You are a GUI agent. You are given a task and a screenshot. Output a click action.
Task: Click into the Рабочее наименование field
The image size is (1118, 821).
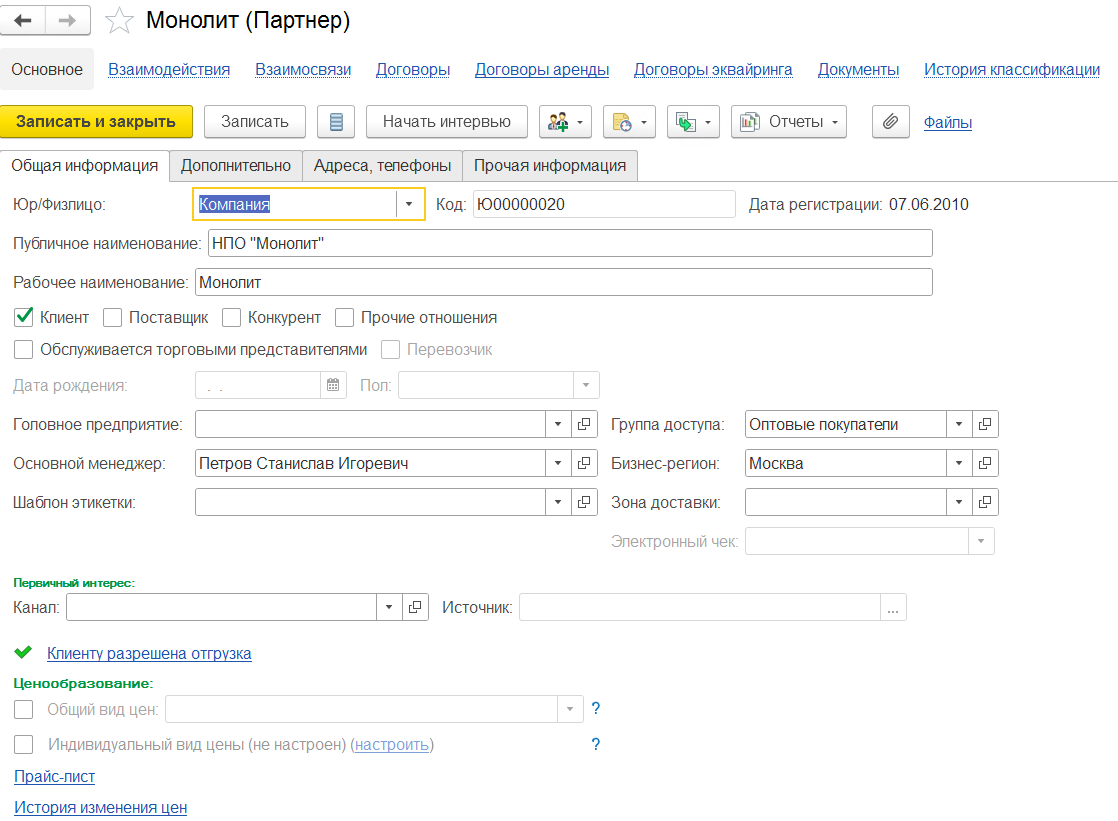(563, 282)
